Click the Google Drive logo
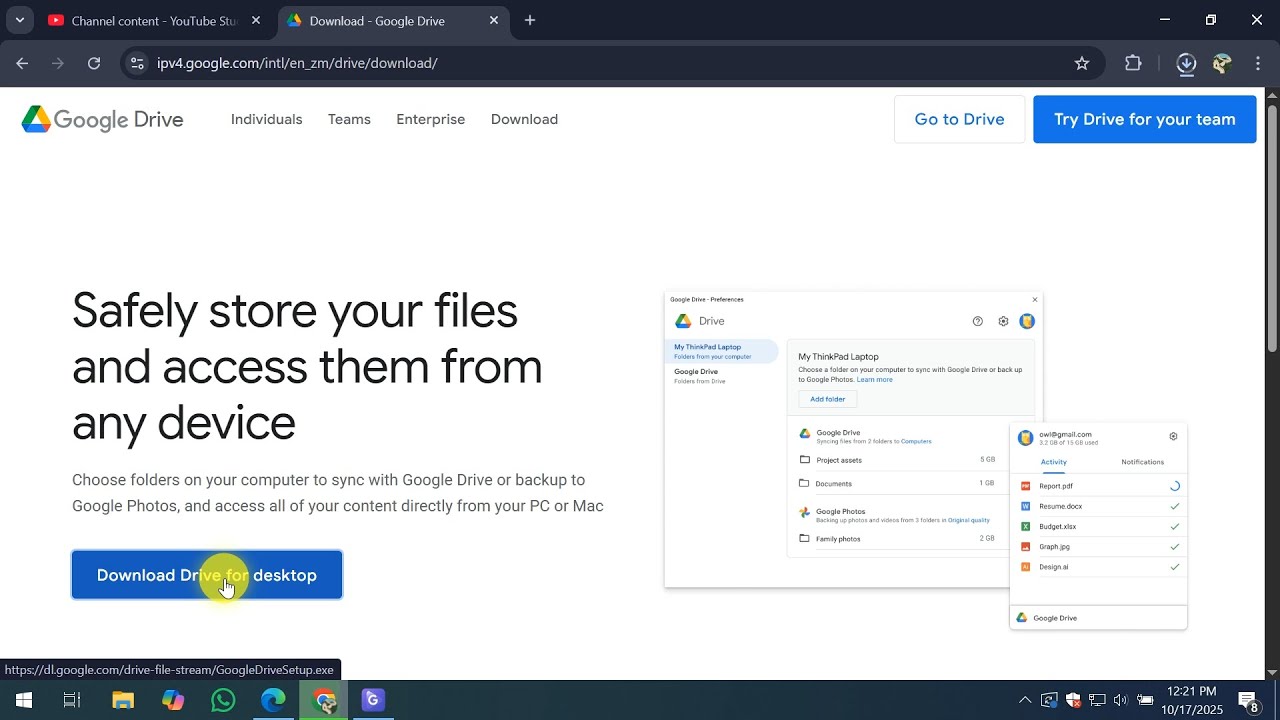Image resolution: width=1280 pixels, height=720 pixels. point(103,119)
